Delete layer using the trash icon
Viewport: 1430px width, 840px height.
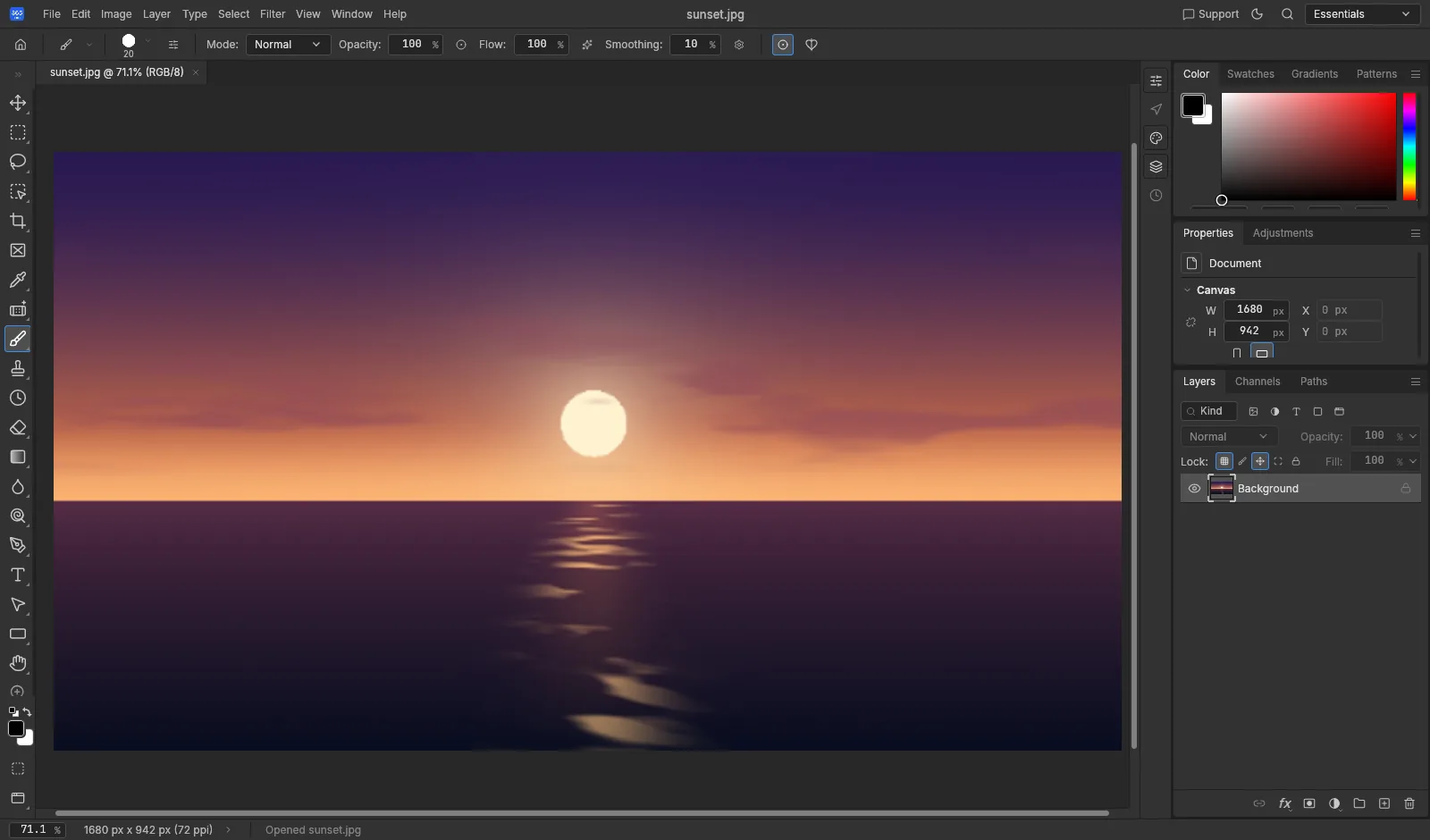point(1409,803)
